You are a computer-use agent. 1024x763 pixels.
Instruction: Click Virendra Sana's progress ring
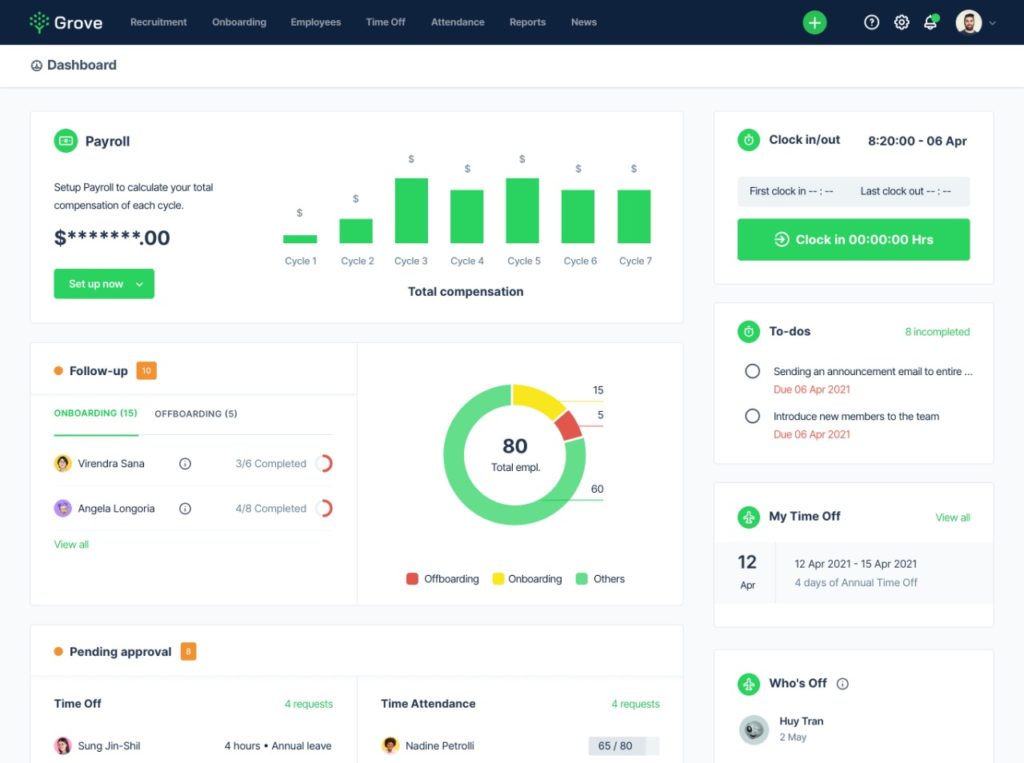324,464
